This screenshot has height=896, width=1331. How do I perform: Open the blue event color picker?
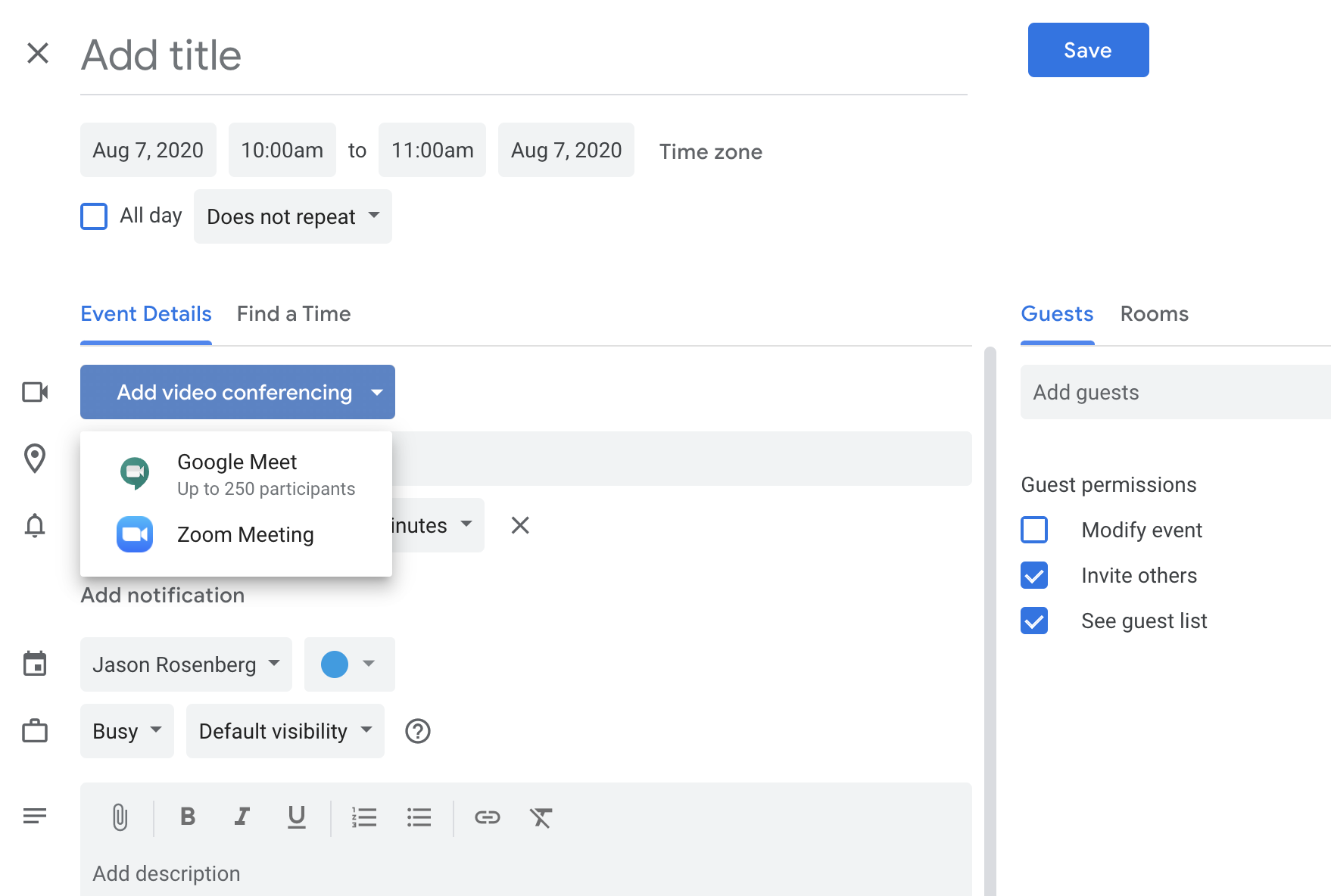click(350, 664)
